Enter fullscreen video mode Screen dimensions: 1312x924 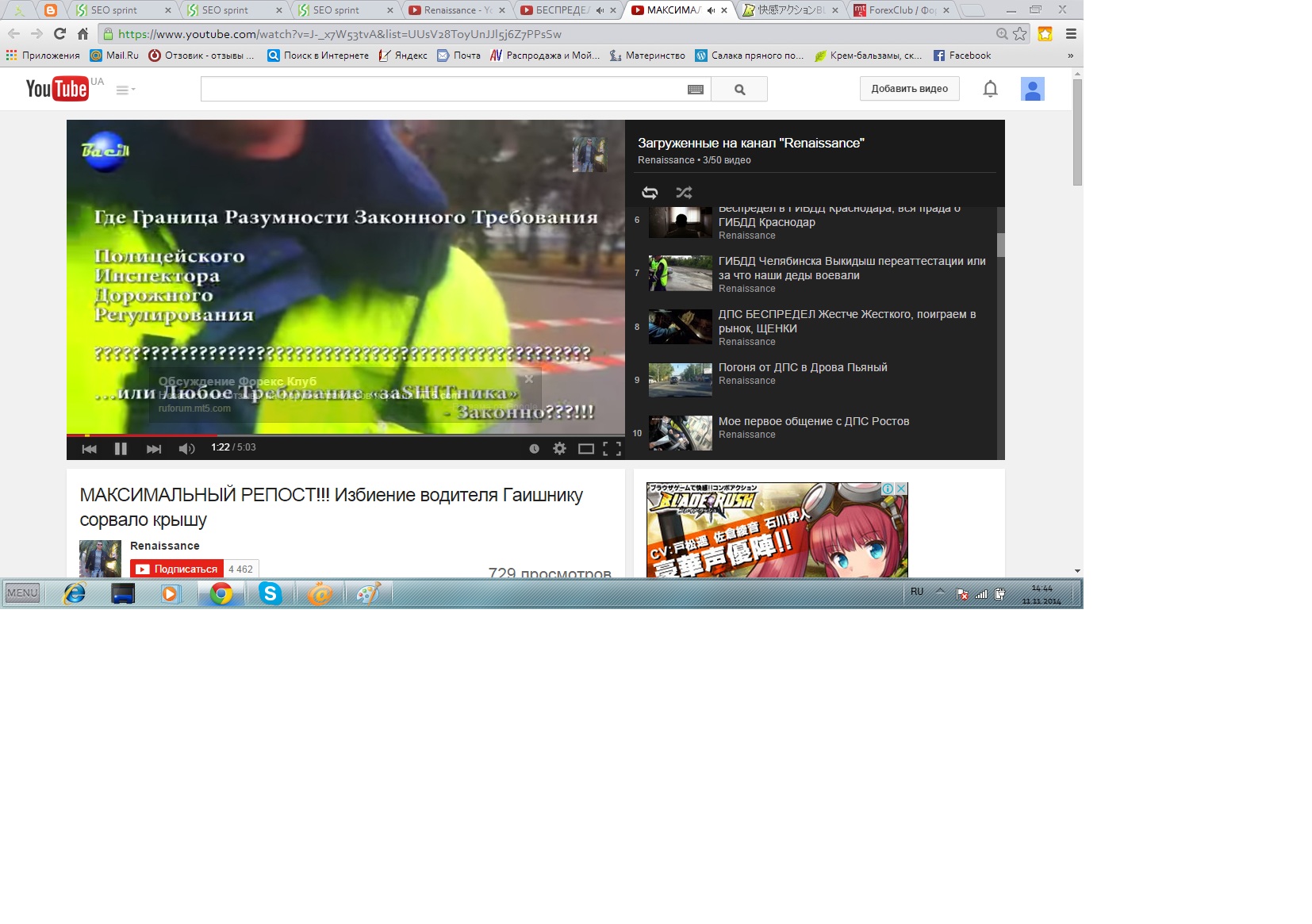612,449
